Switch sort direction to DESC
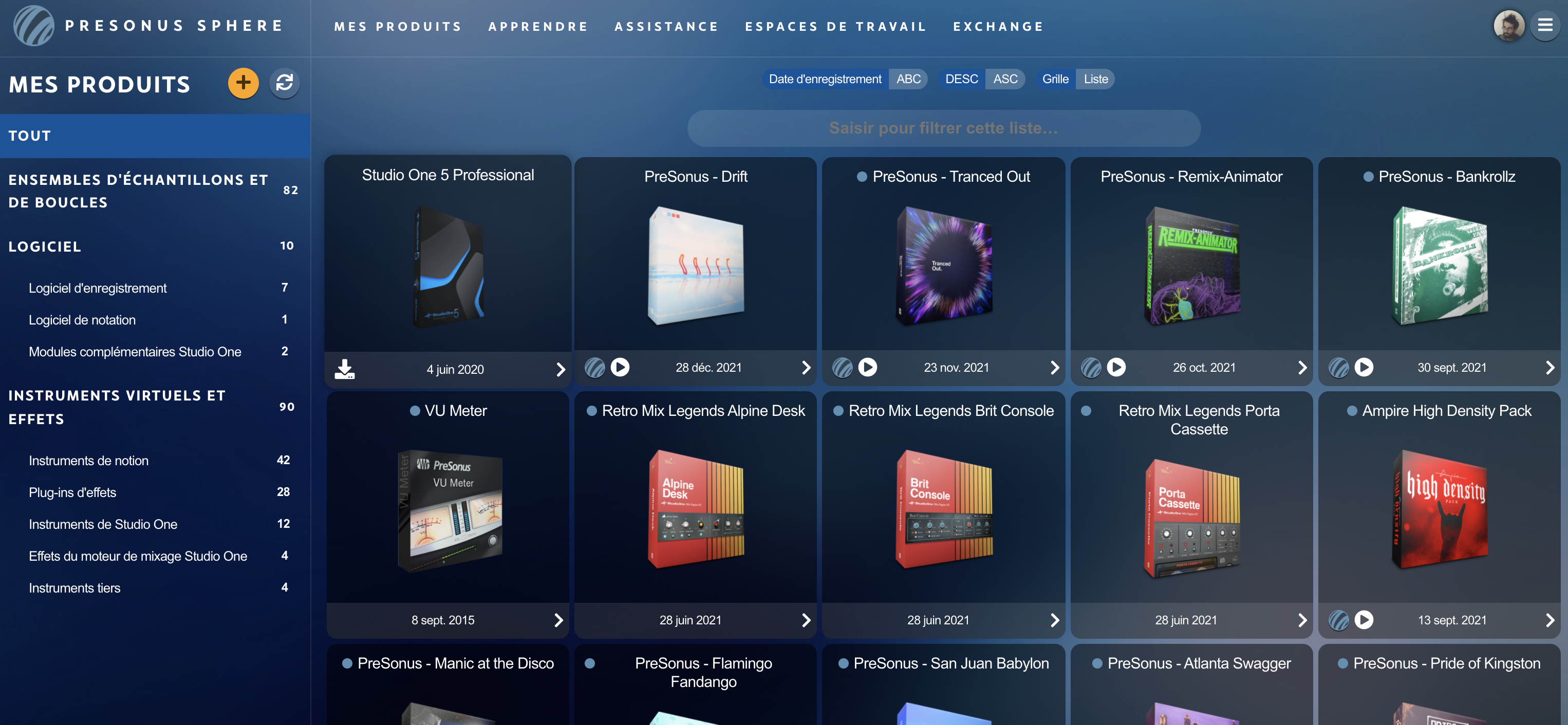 tap(962, 79)
